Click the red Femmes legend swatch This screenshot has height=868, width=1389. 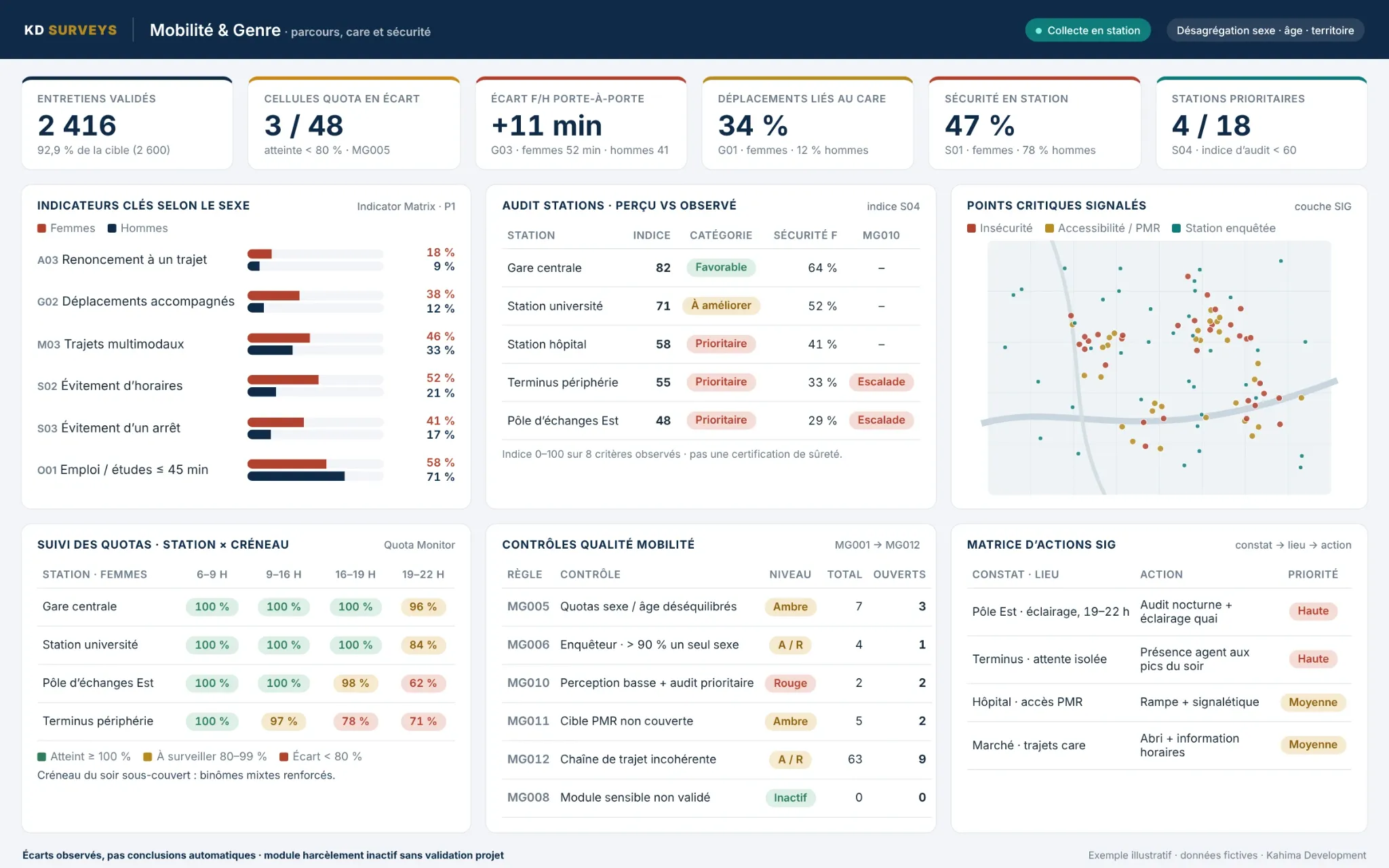point(41,228)
